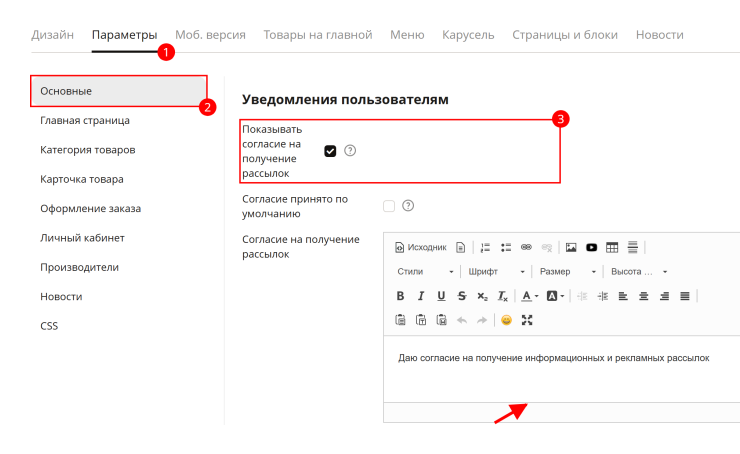Switch to the top Новости tab
Image resolution: width=740 pixels, height=454 pixels.
coord(659,35)
